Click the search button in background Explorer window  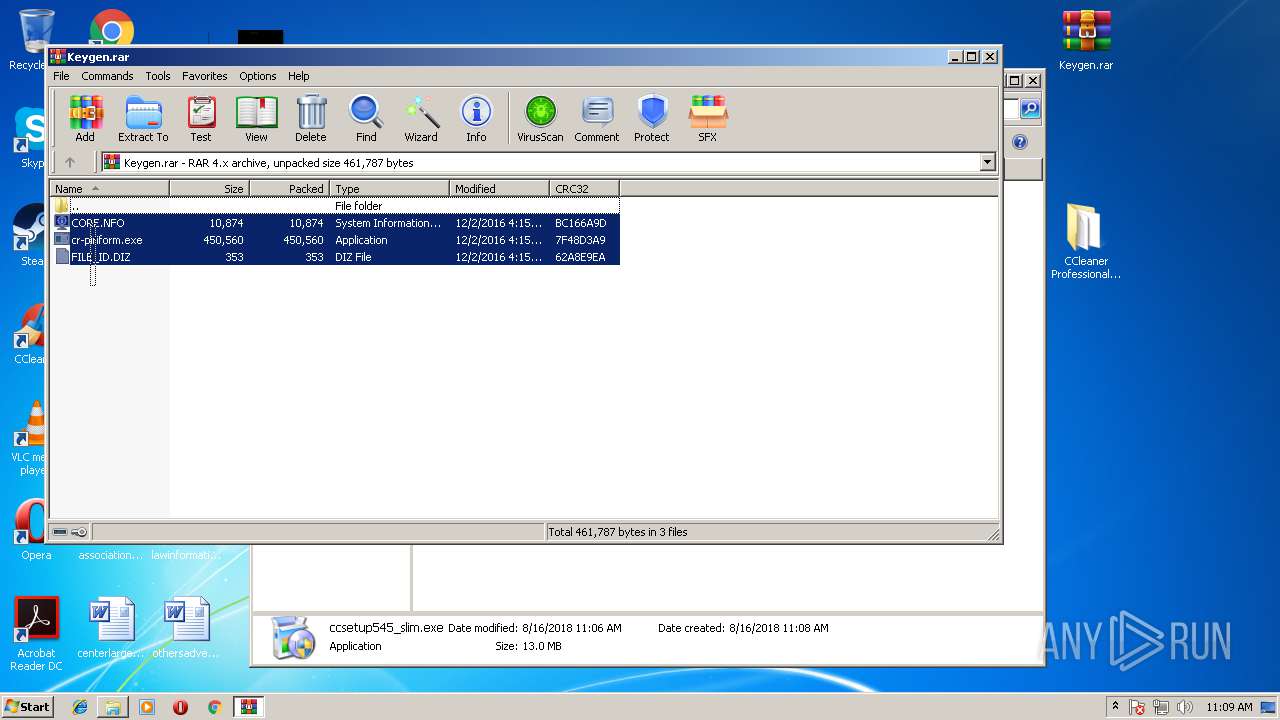click(1029, 109)
